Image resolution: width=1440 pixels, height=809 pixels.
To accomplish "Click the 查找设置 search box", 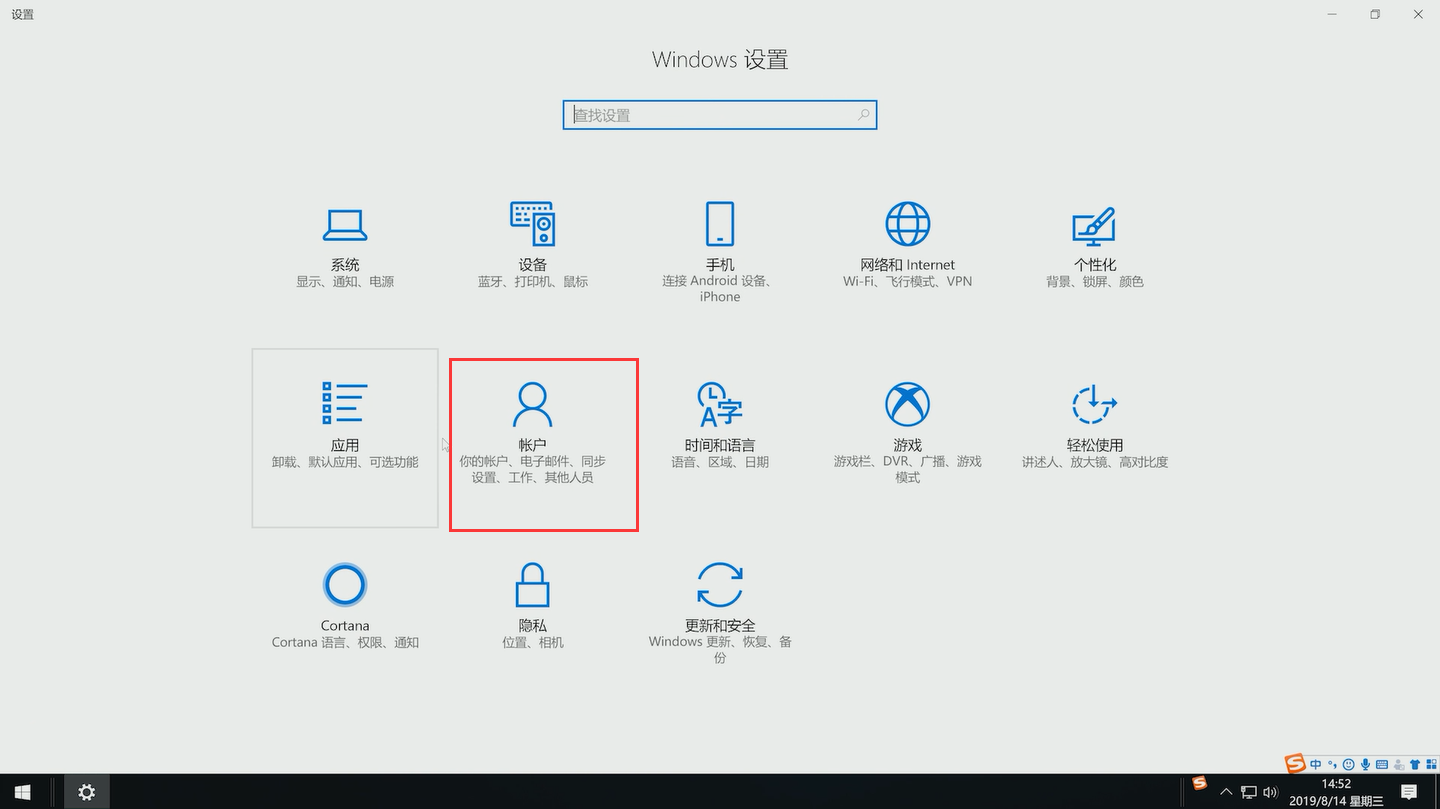I will click(x=720, y=115).
